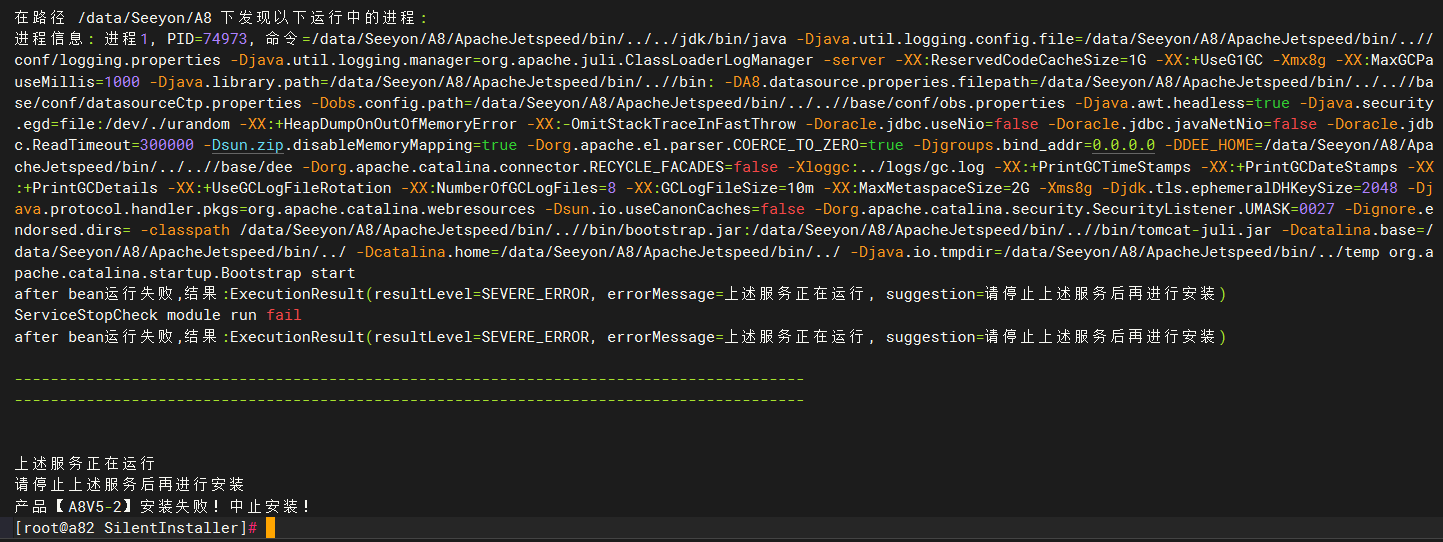Click the upper green dashed separator line
1443x542 pixels.
[x=409, y=379]
